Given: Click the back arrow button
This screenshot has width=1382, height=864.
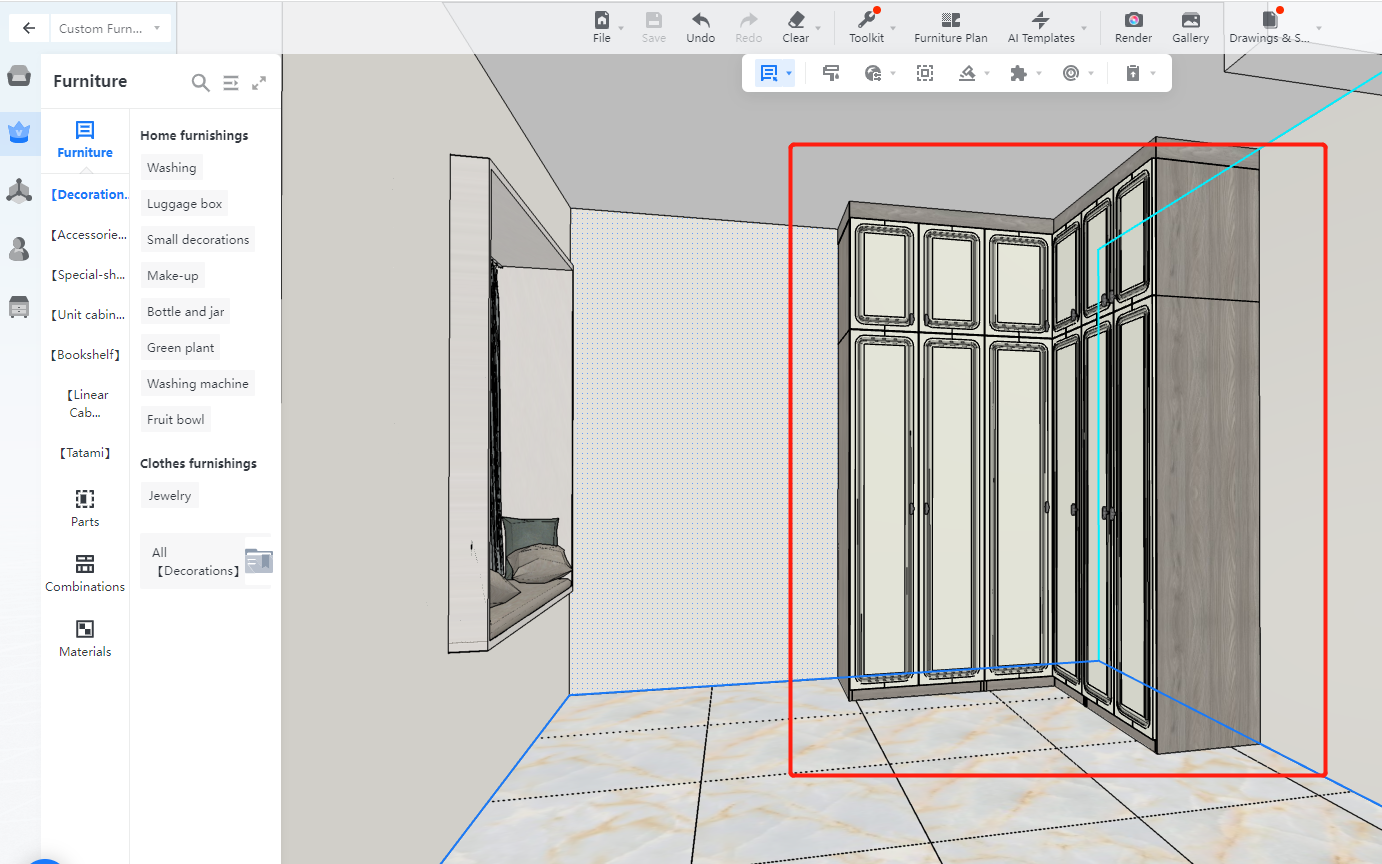Looking at the screenshot, I should pos(28,28).
